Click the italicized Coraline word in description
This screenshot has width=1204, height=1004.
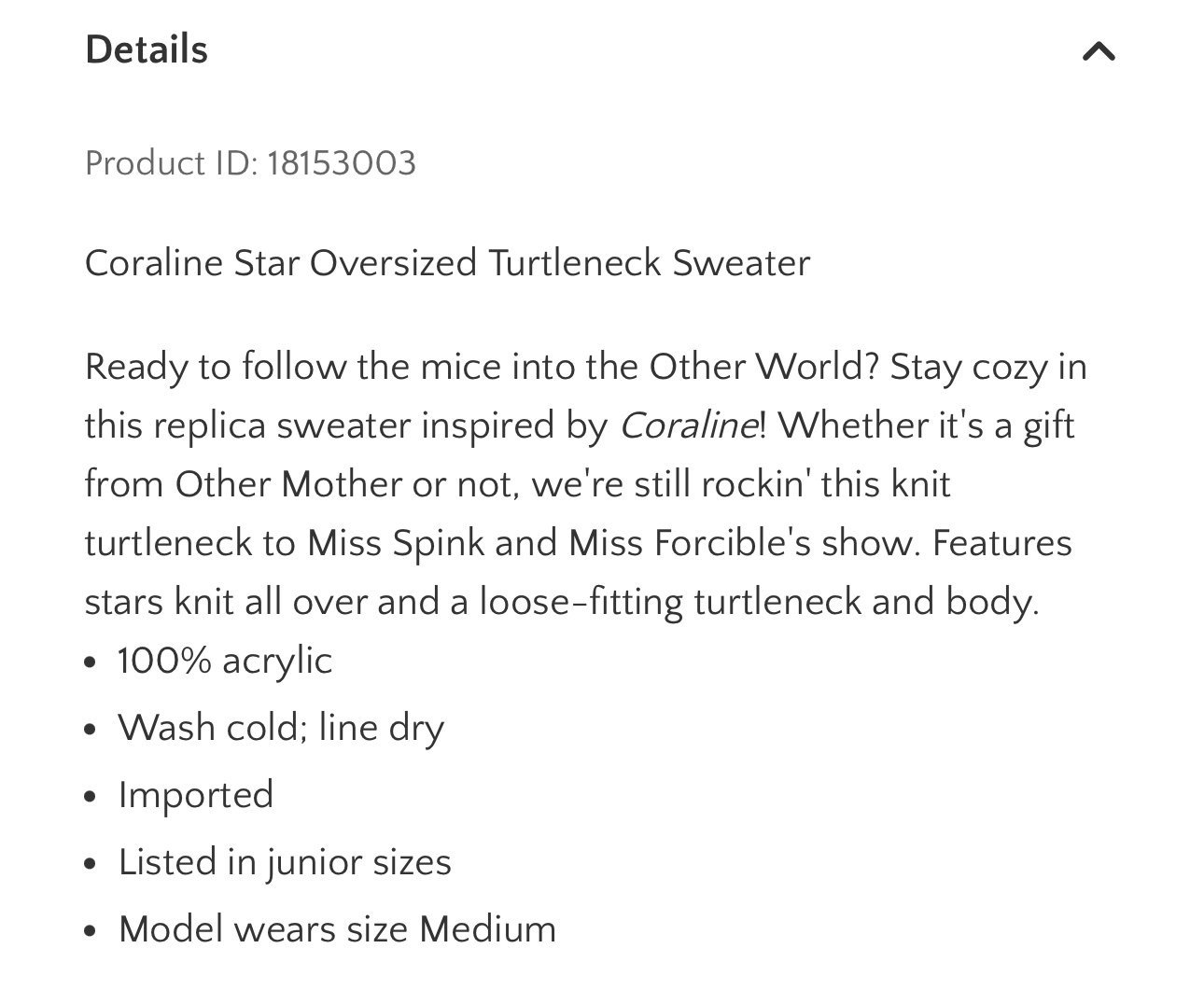[688, 426]
